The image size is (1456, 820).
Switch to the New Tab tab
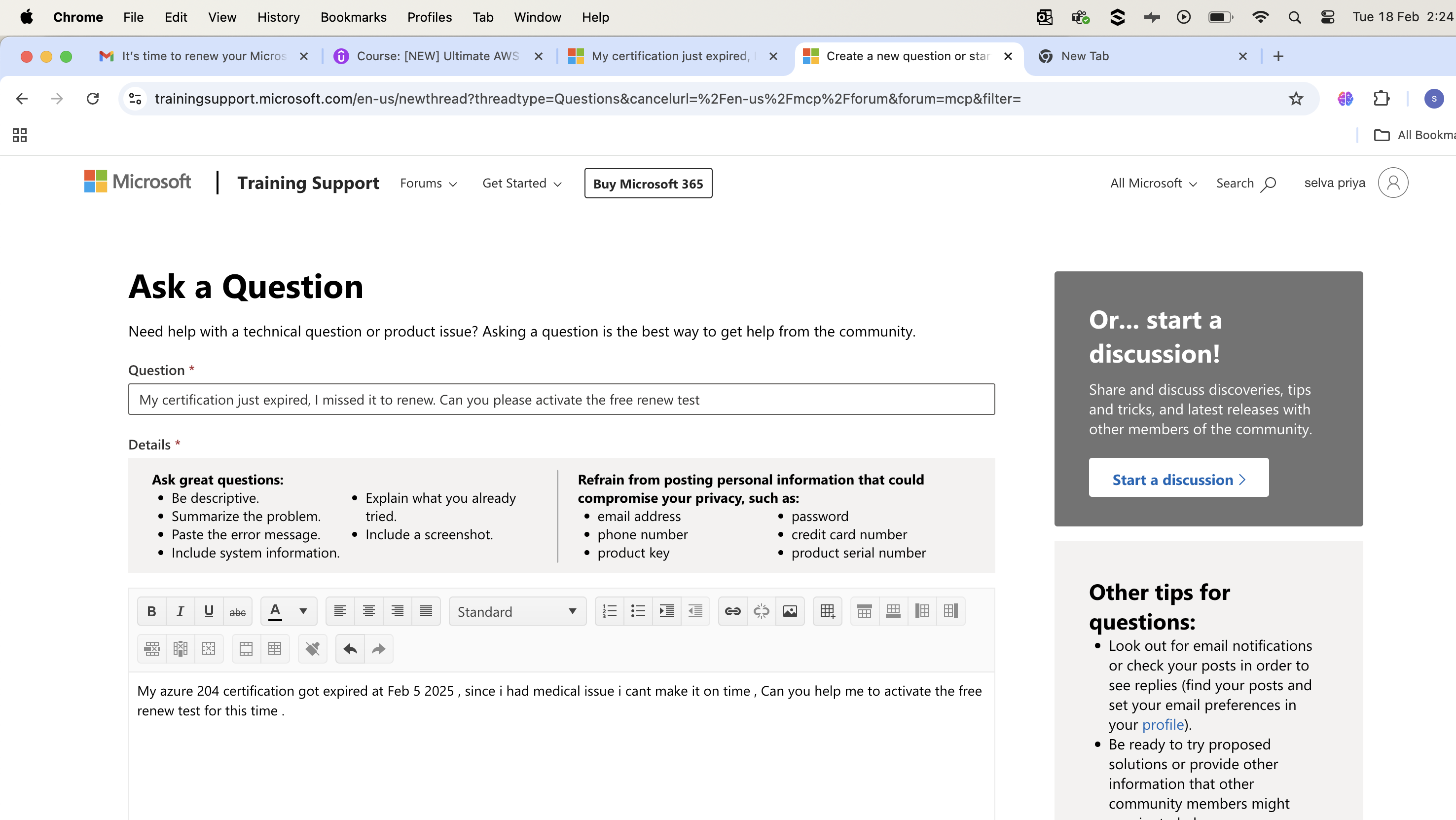pos(1141,56)
